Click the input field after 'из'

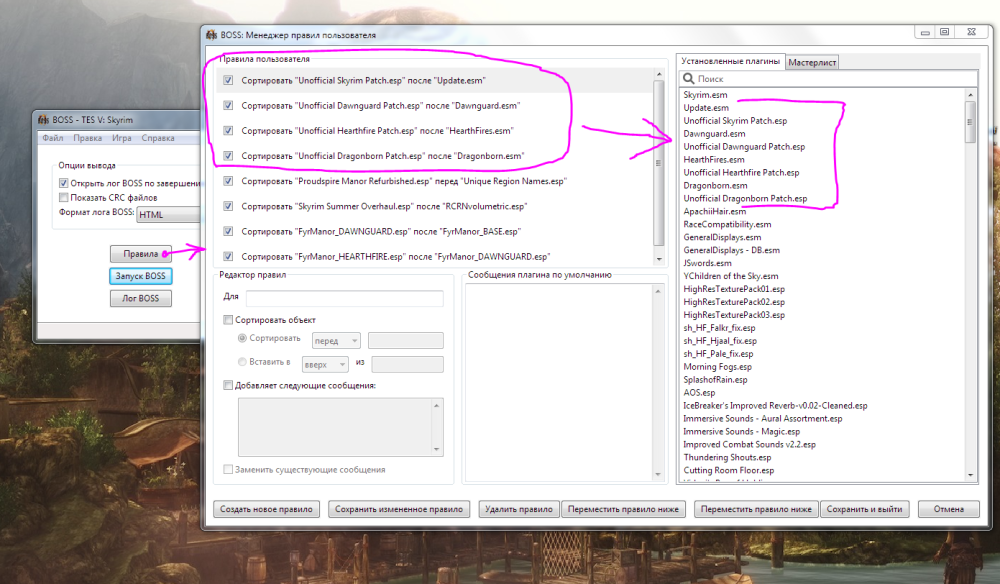point(407,364)
